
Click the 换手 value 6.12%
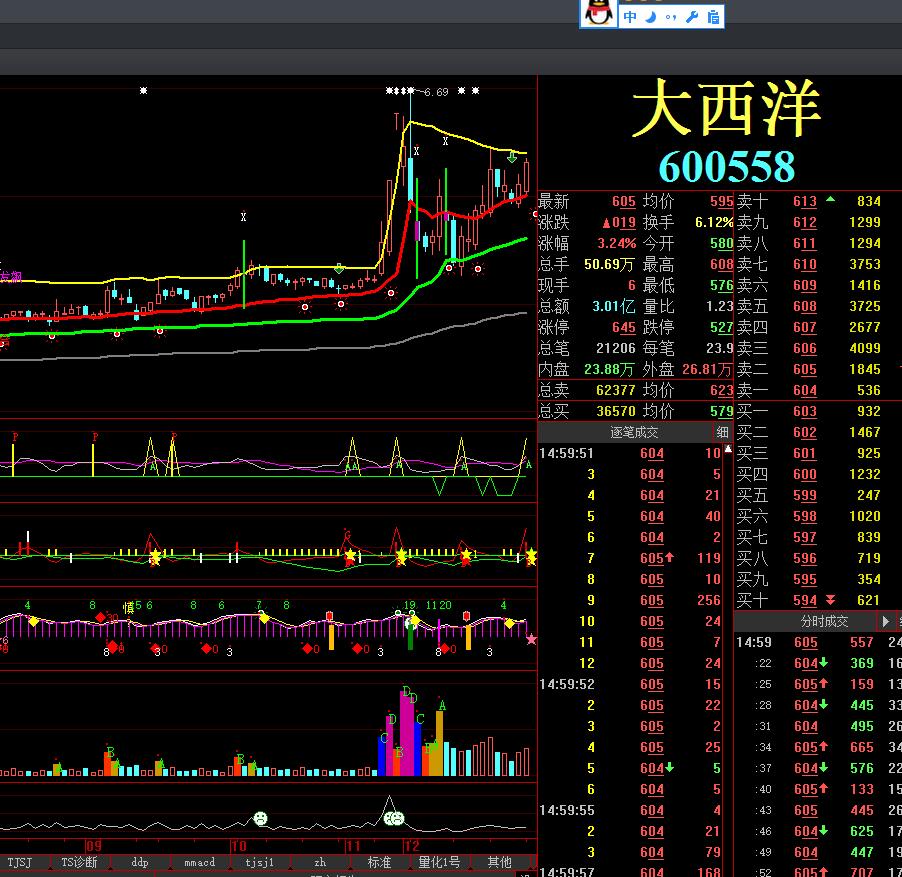point(714,223)
